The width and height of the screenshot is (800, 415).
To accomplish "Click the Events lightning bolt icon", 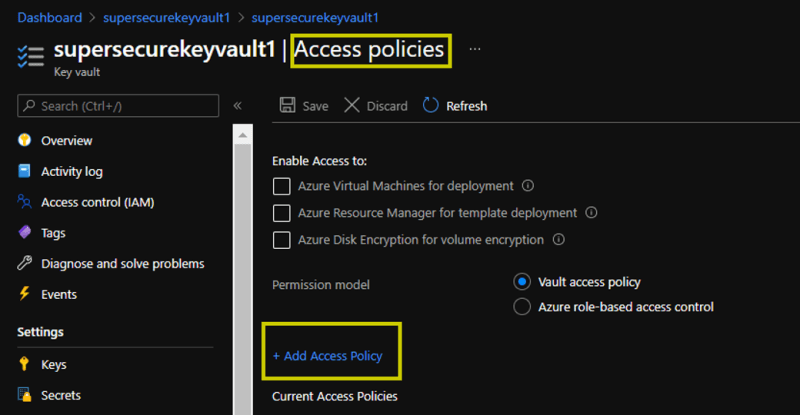I will click(24, 294).
